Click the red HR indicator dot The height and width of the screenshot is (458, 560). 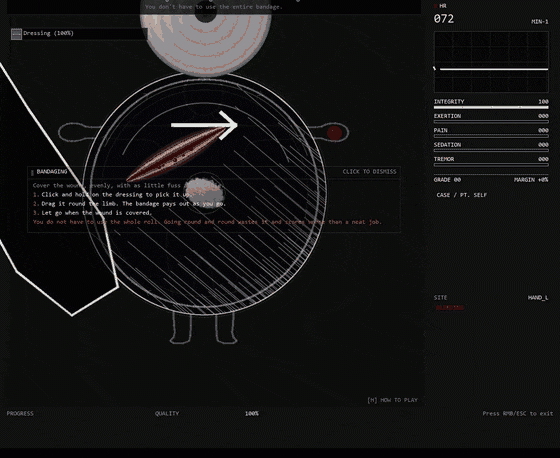pos(435,6)
